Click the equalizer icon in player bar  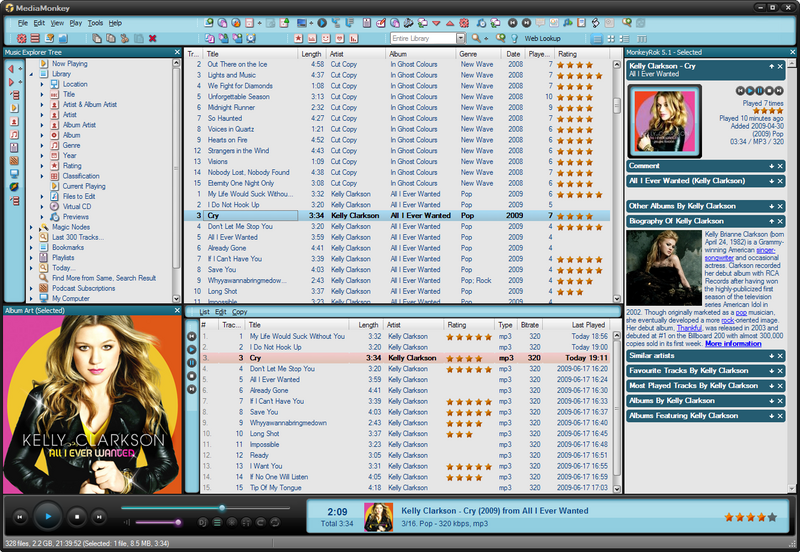coord(246,522)
